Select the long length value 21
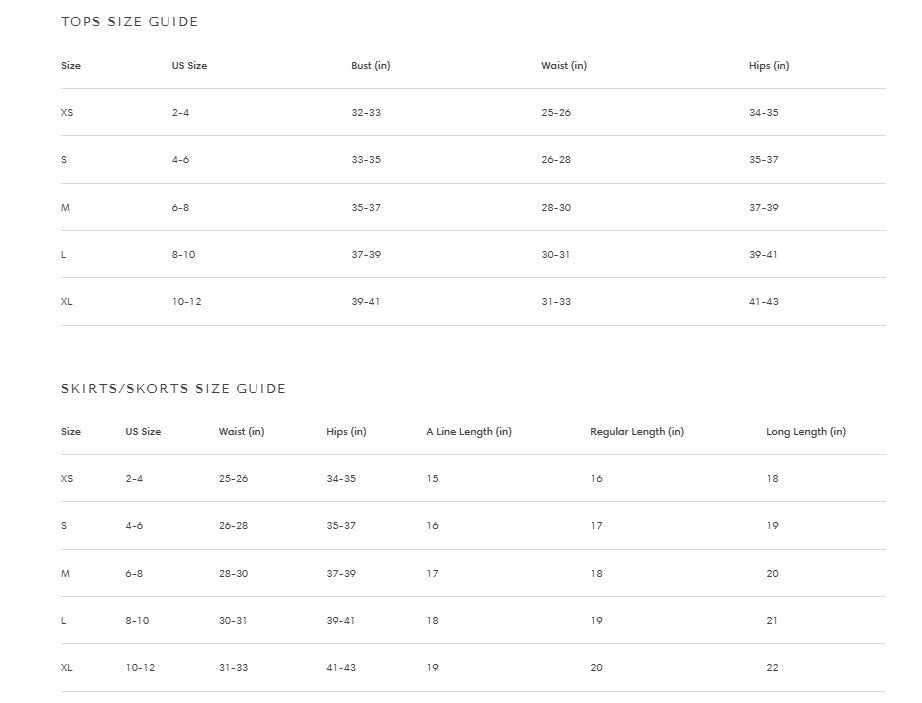This screenshot has width=922, height=703. (772, 621)
